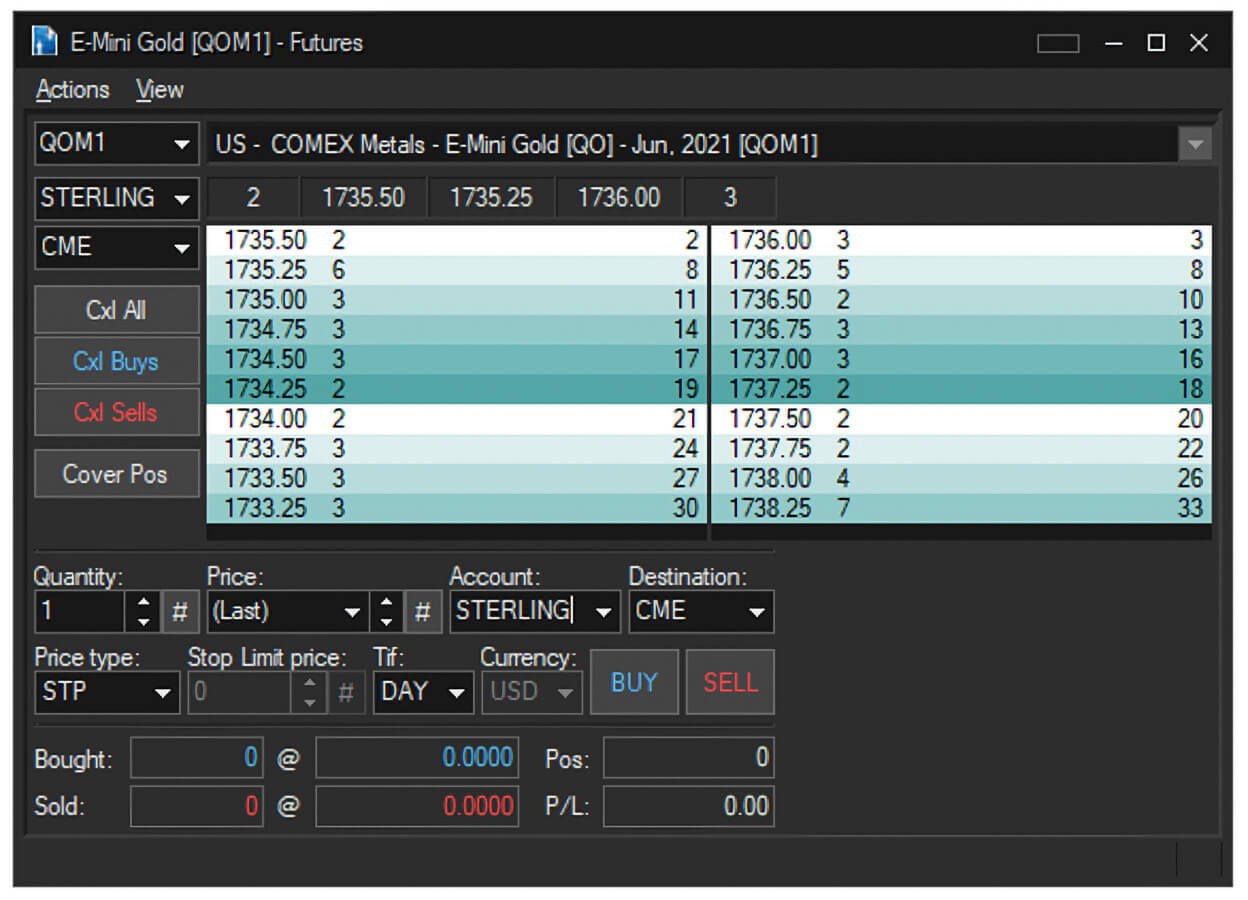Viewport: 1248px width, 900px height.
Task: Expand the contract description dropdown arrow
Action: [1195, 145]
